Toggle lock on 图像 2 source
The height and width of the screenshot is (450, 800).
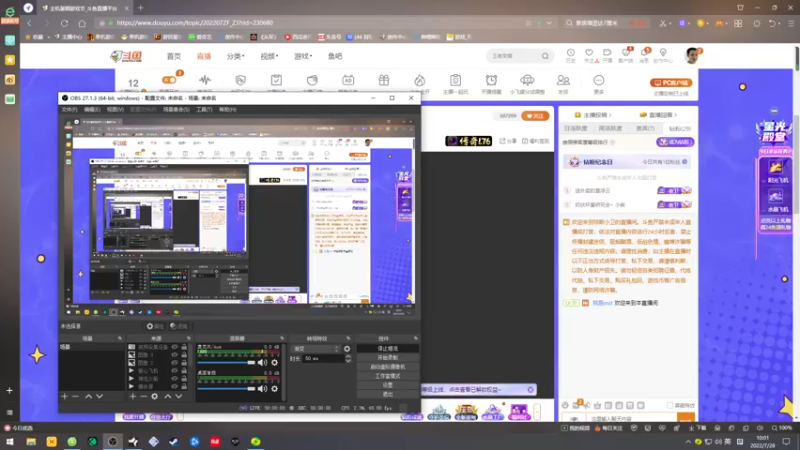pyautogui.click(x=184, y=363)
